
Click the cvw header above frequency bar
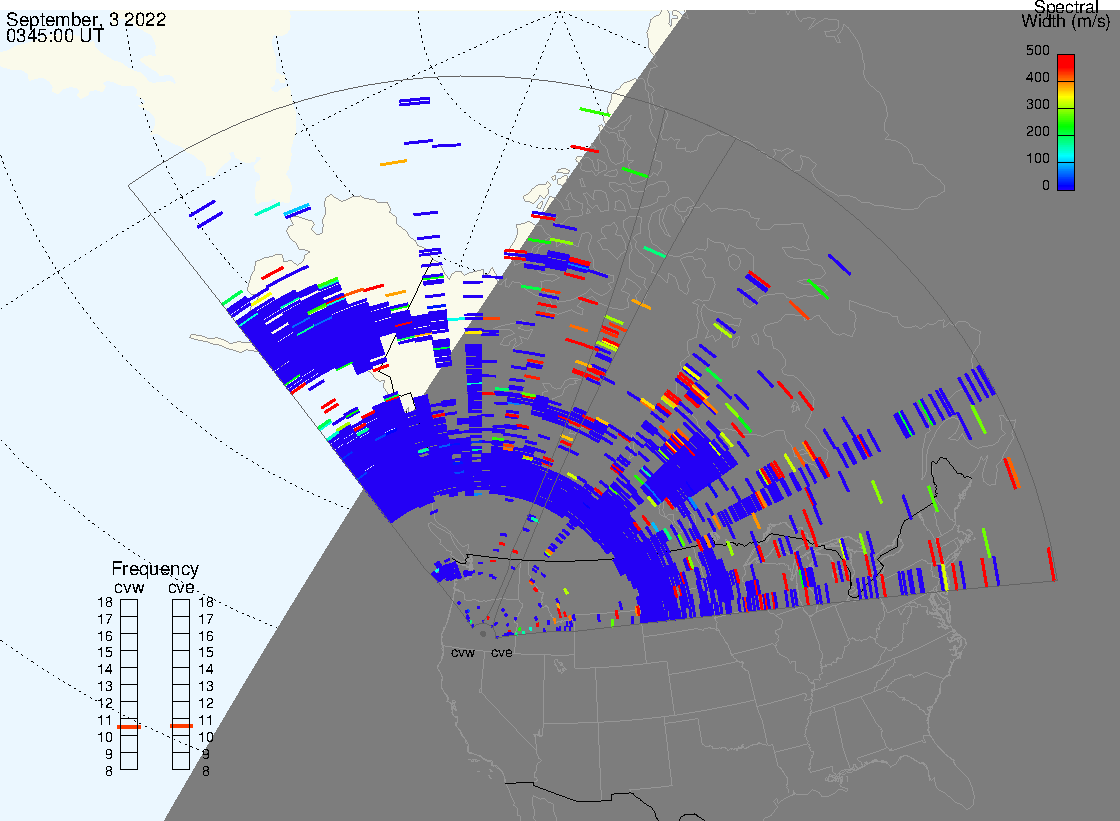tap(129, 587)
